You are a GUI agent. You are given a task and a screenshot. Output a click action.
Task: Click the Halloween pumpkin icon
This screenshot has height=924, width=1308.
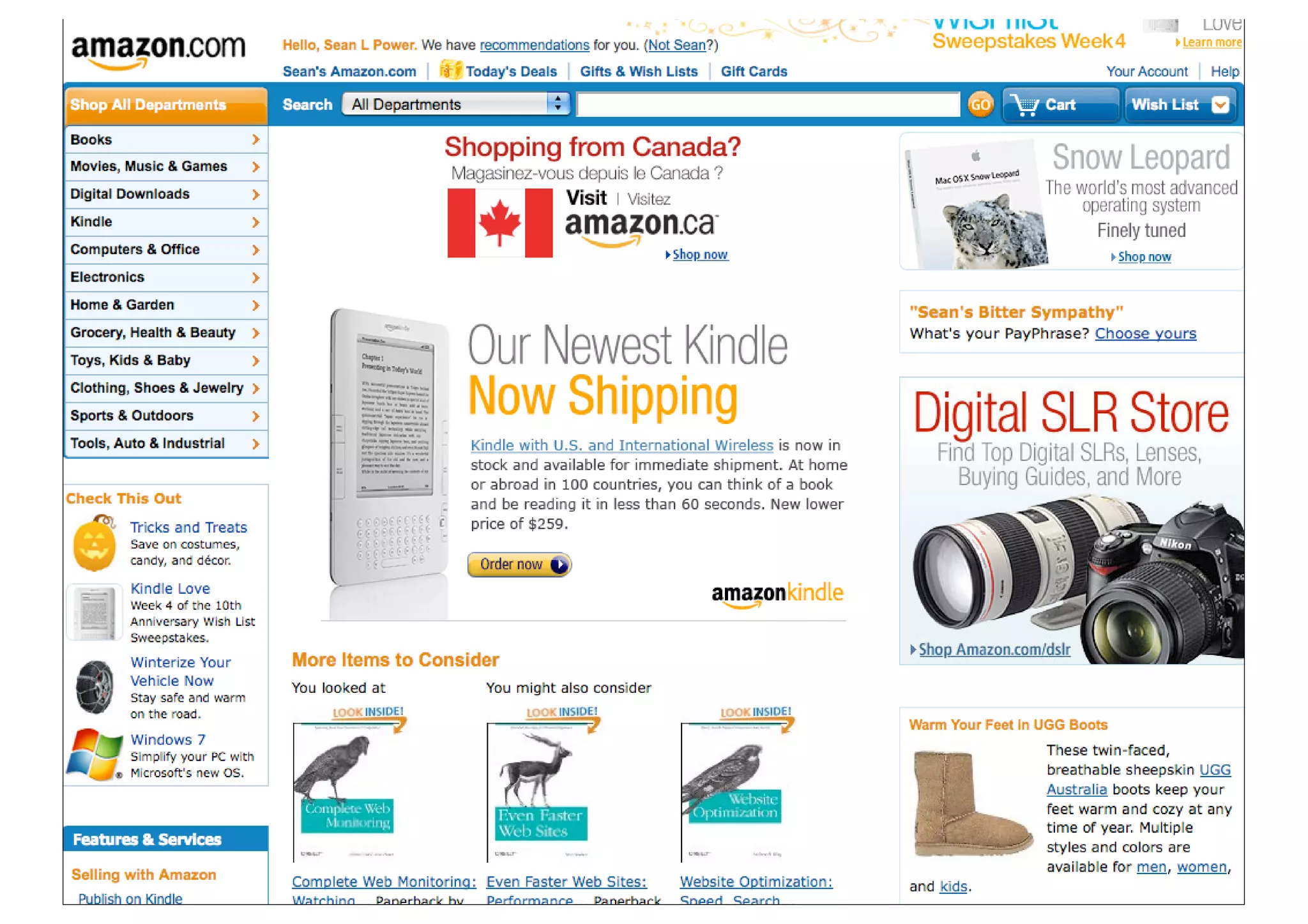point(95,543)
